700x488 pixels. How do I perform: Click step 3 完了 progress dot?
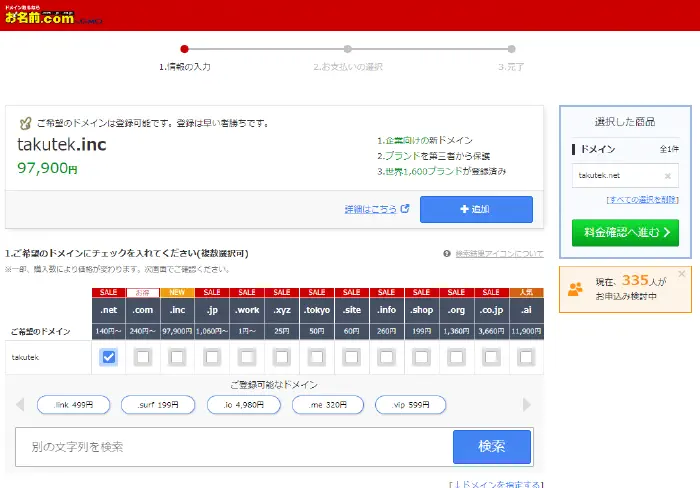[x=512, y=49]
